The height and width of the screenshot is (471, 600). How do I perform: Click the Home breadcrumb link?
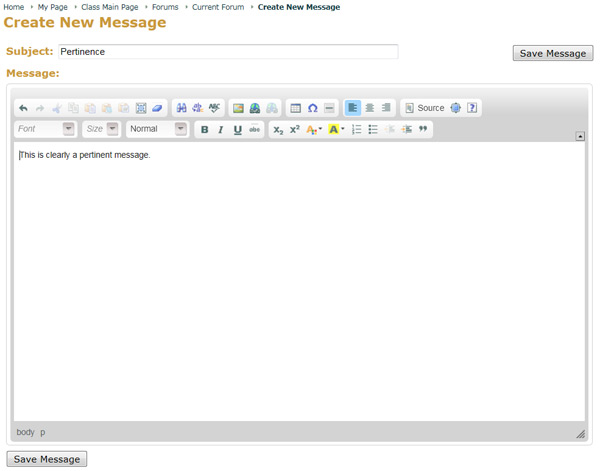[x=14, y=7]
